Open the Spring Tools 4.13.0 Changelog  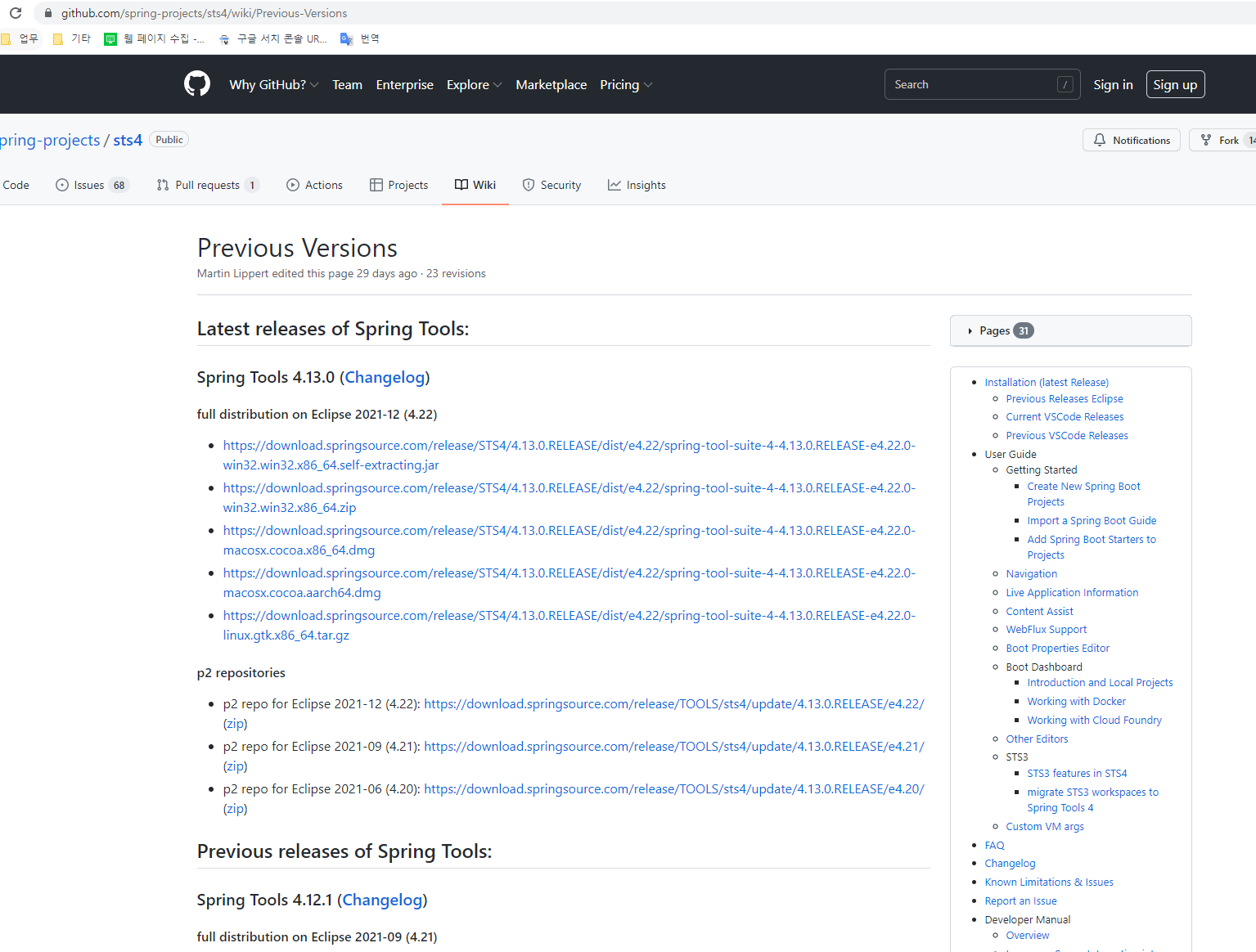[x=385, y=377]
